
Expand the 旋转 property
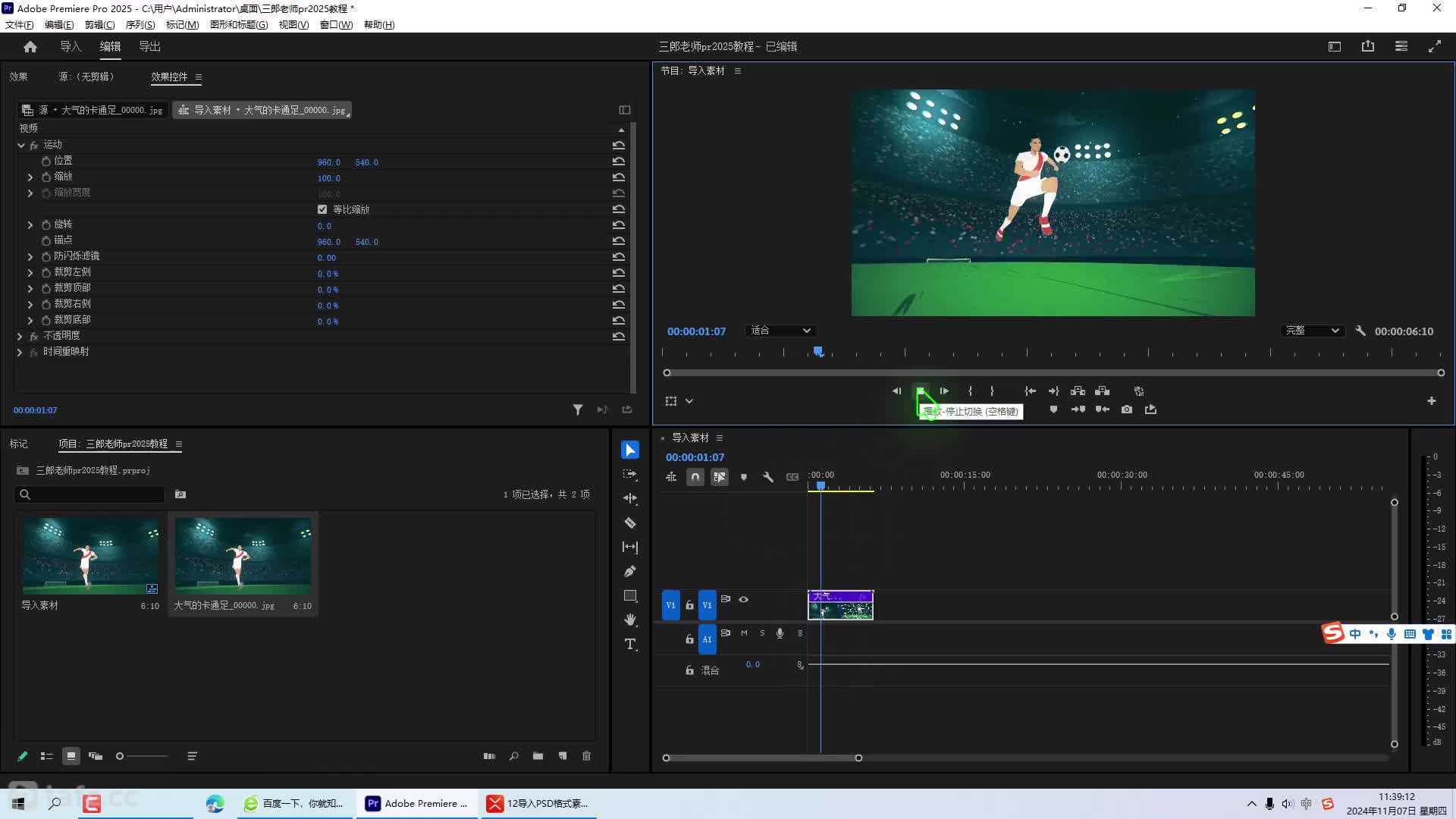click(x=30, y=224)
